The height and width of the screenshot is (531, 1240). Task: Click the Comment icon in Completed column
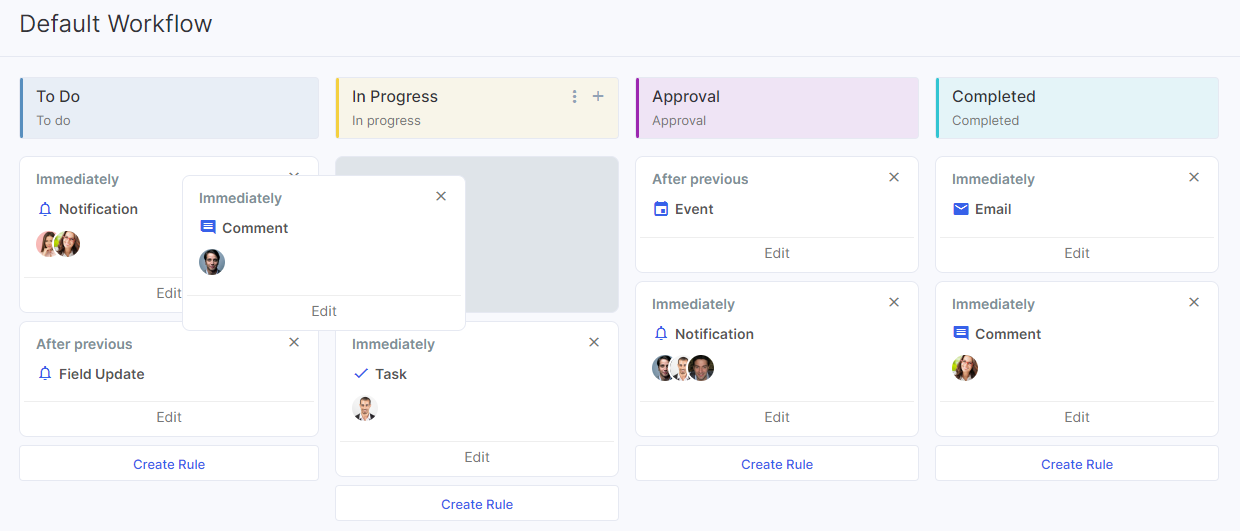coord(960,333)
